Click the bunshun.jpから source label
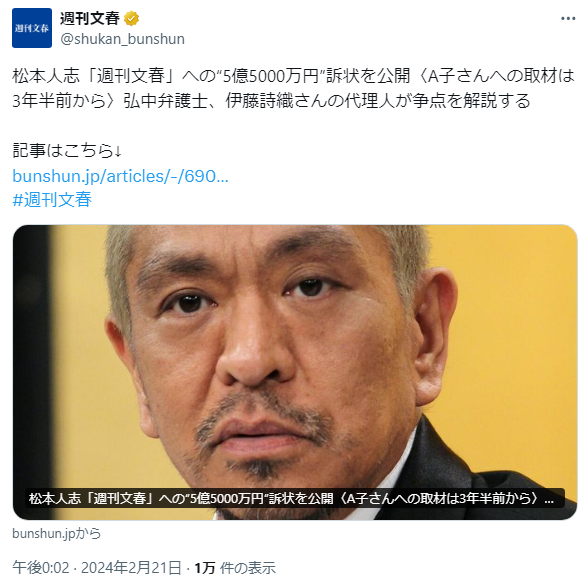 click(x=57, y=533)
